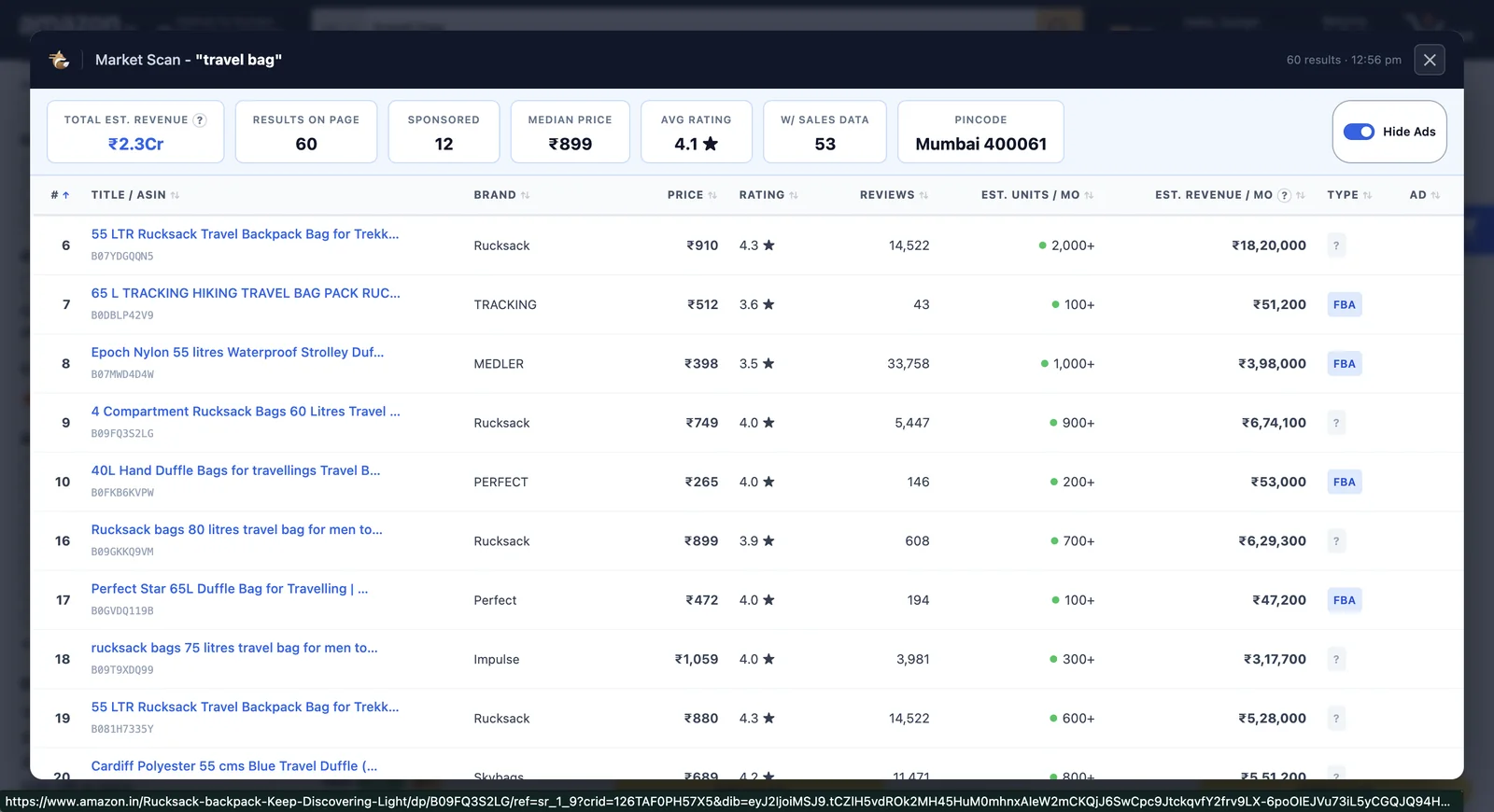Click the ₹18,20,000 revenue cell
1494x812 pixels.
[x=1269, y=245]
